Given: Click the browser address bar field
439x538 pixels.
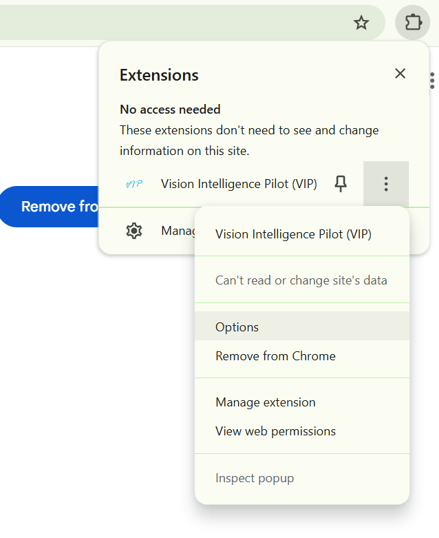Looking at the screenshot, I should [x=192, y=23].
